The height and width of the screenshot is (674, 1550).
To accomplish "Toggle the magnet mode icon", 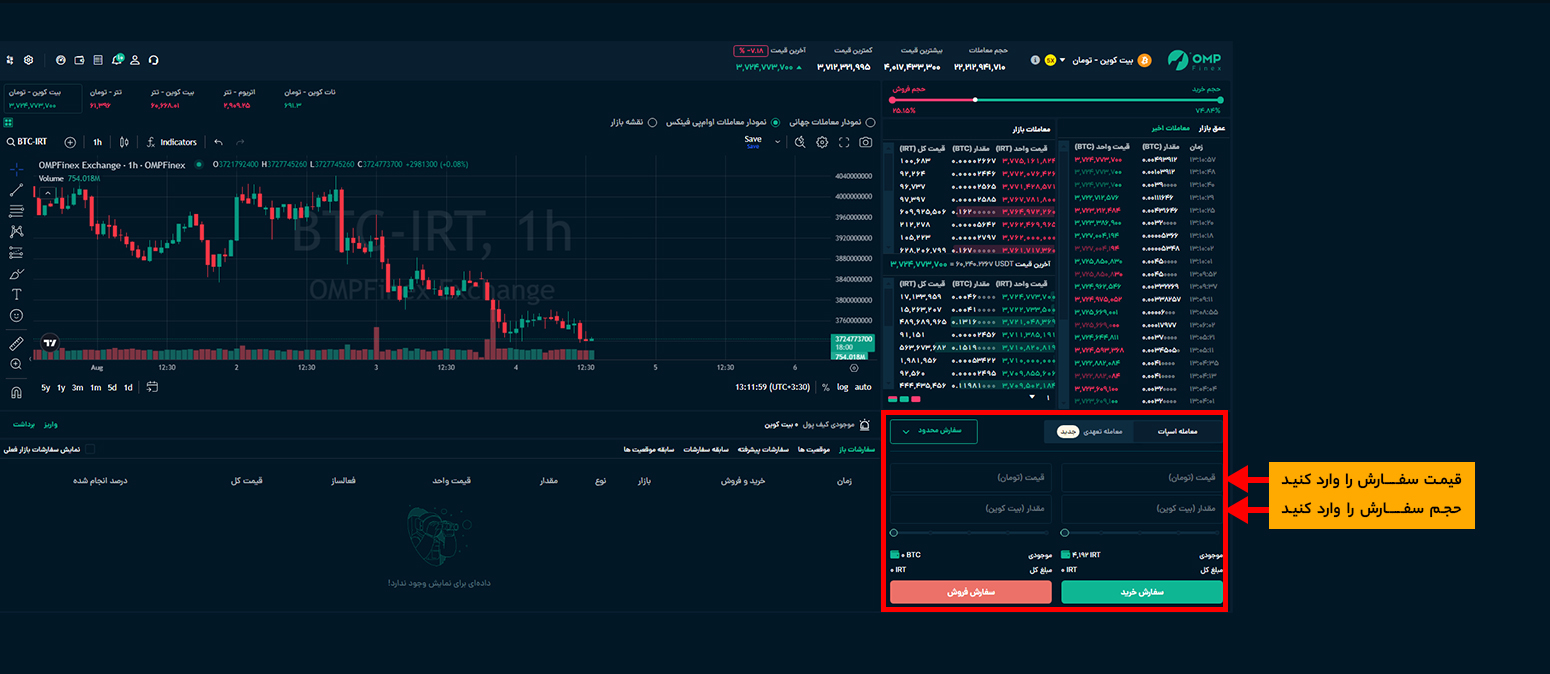I will [16, 392].
